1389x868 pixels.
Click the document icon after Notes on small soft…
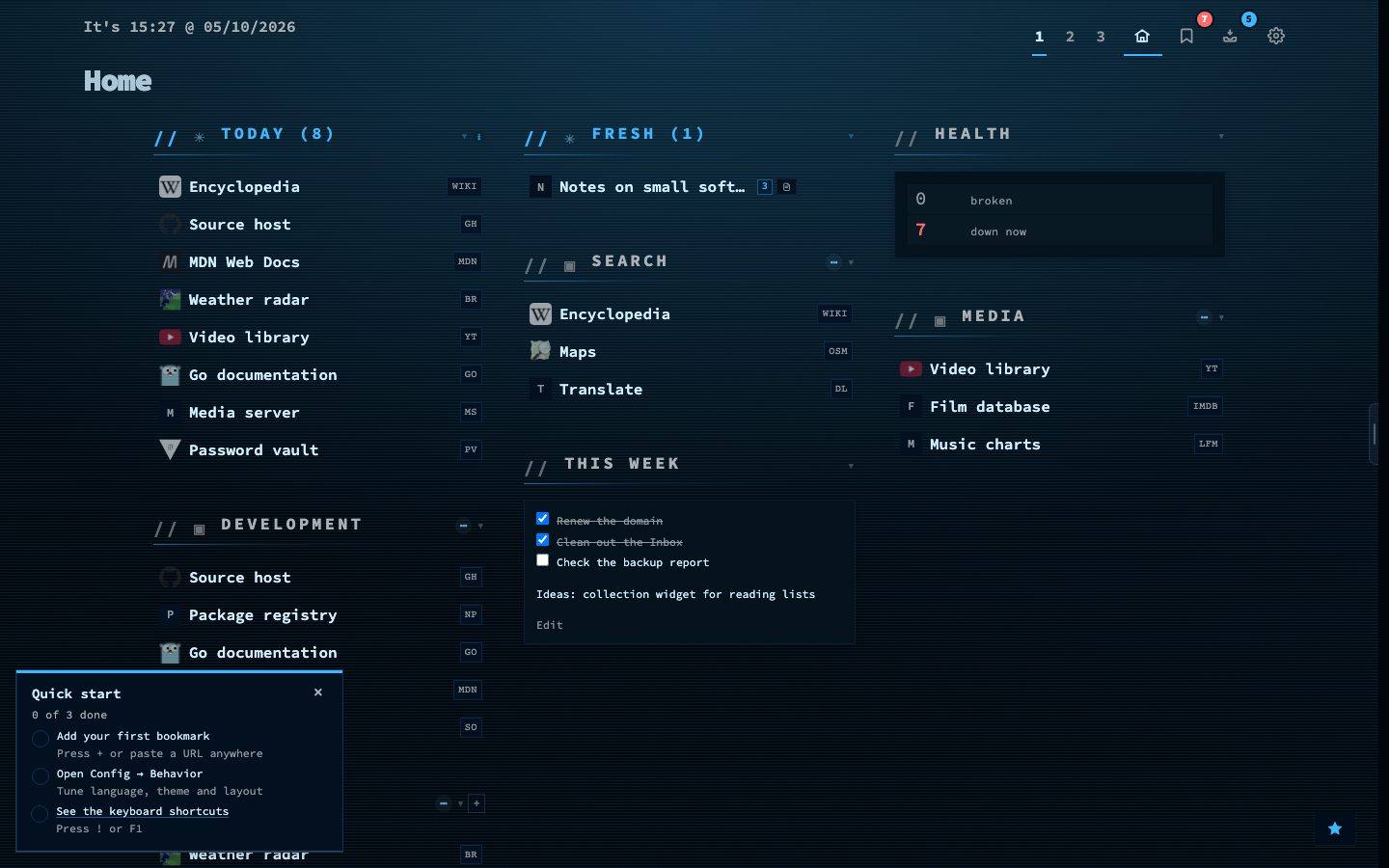pyautogui.click(x=786, y=187)
